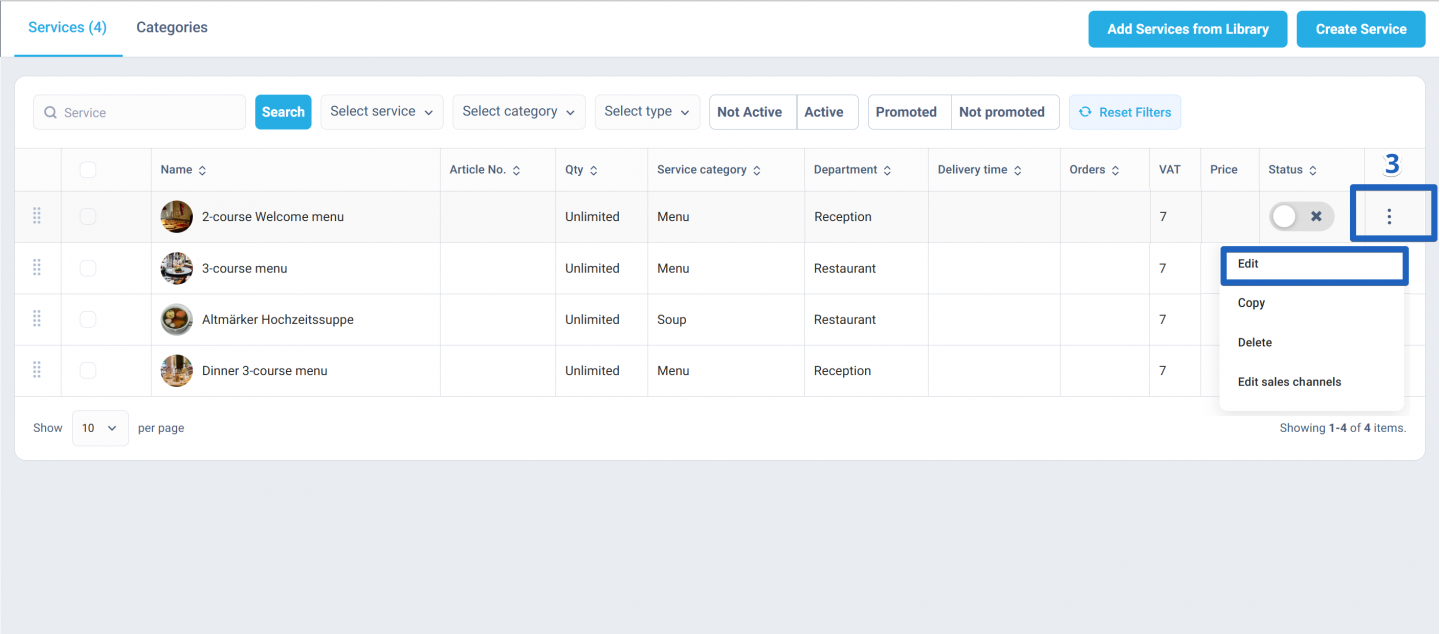Image resolution: width=1440 pixels, height=634 pixels.
Task: Sort by Delivery time column arrows
Action: [1017, 170]
